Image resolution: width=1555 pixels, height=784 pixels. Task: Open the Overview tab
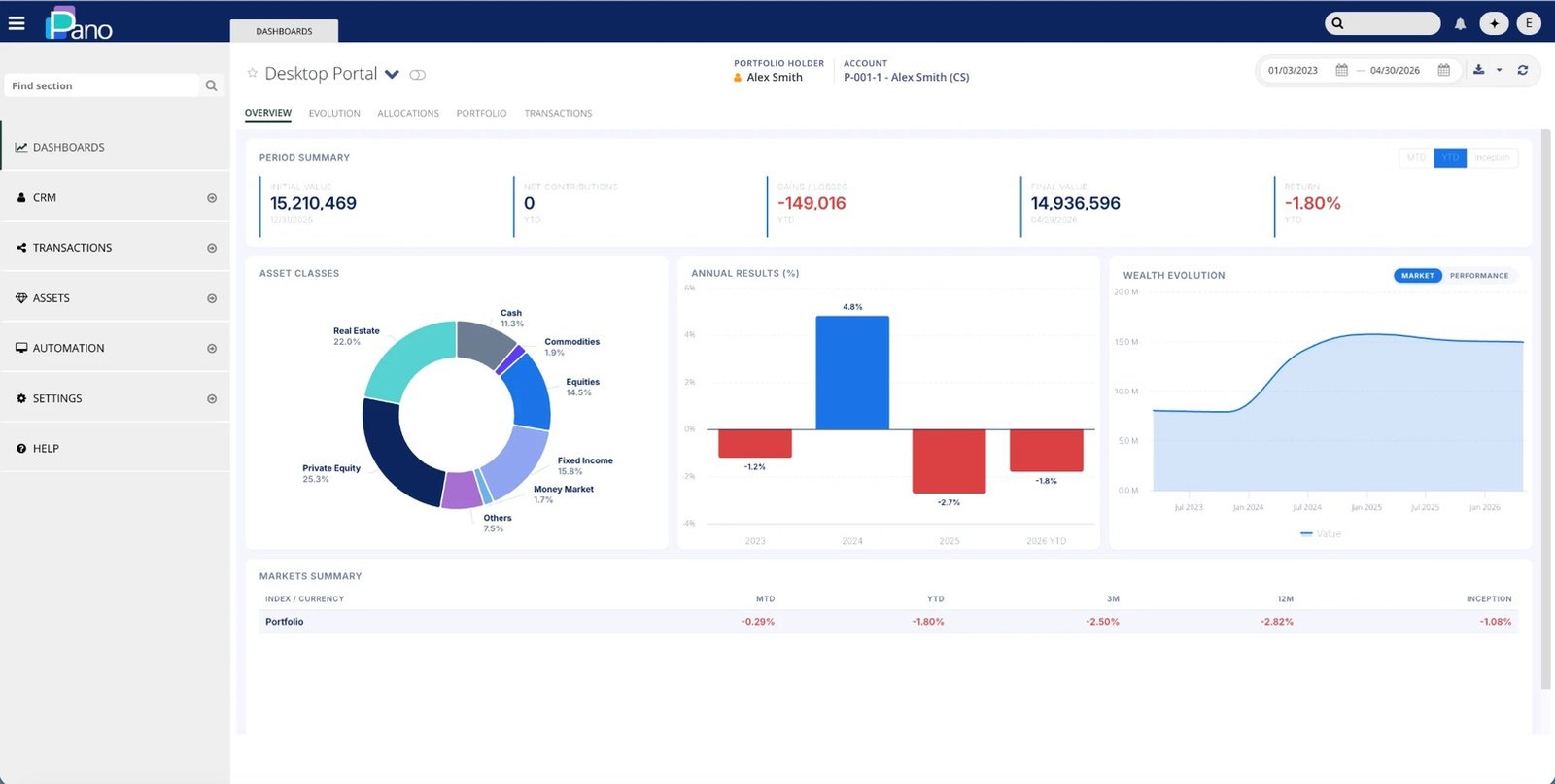tap(268, 113)
